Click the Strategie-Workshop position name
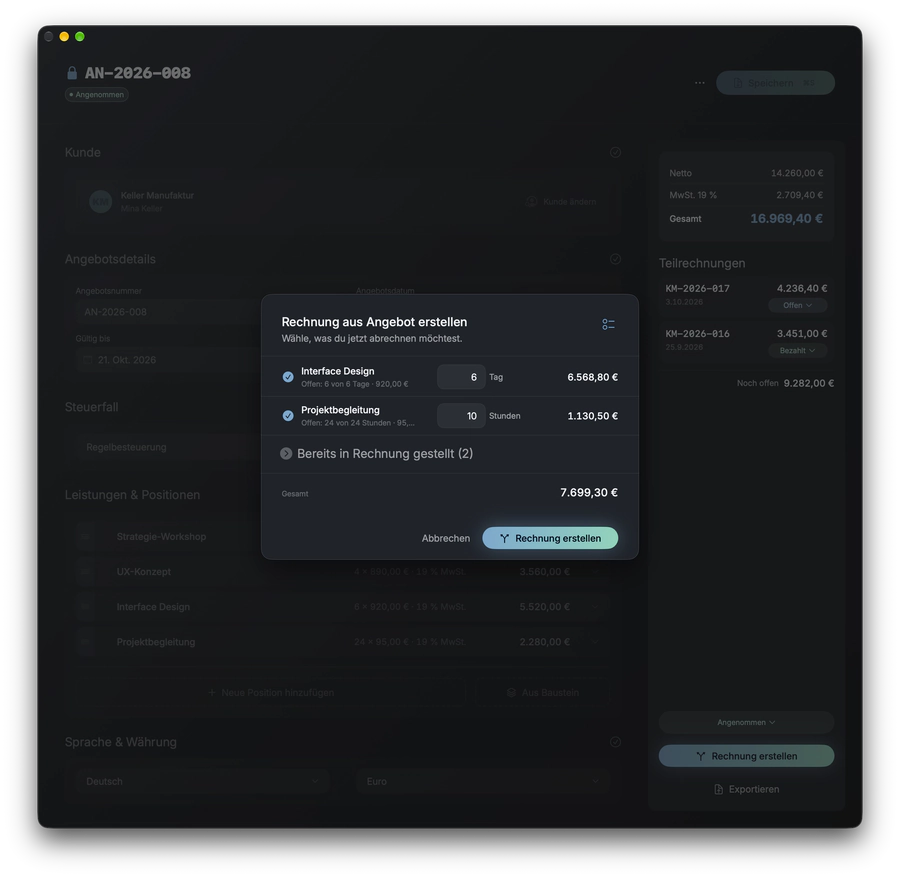This screenshot has width=900, height=878. click(x=161, y=537)
